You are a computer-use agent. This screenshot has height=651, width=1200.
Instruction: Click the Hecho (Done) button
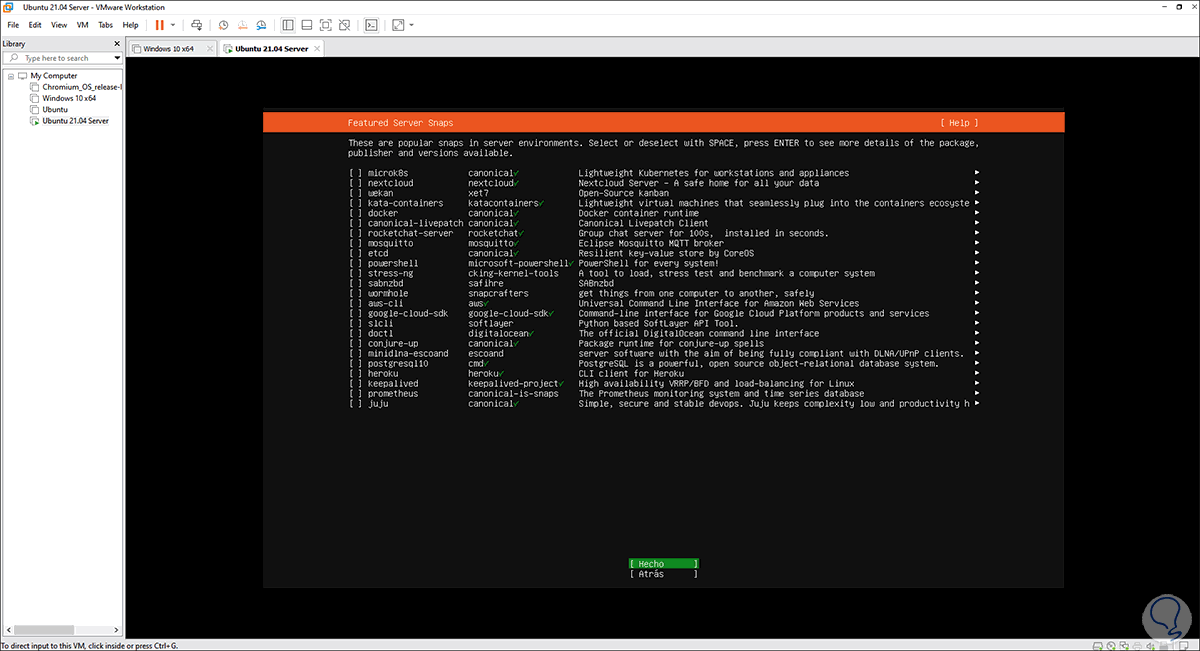[664, 564]
